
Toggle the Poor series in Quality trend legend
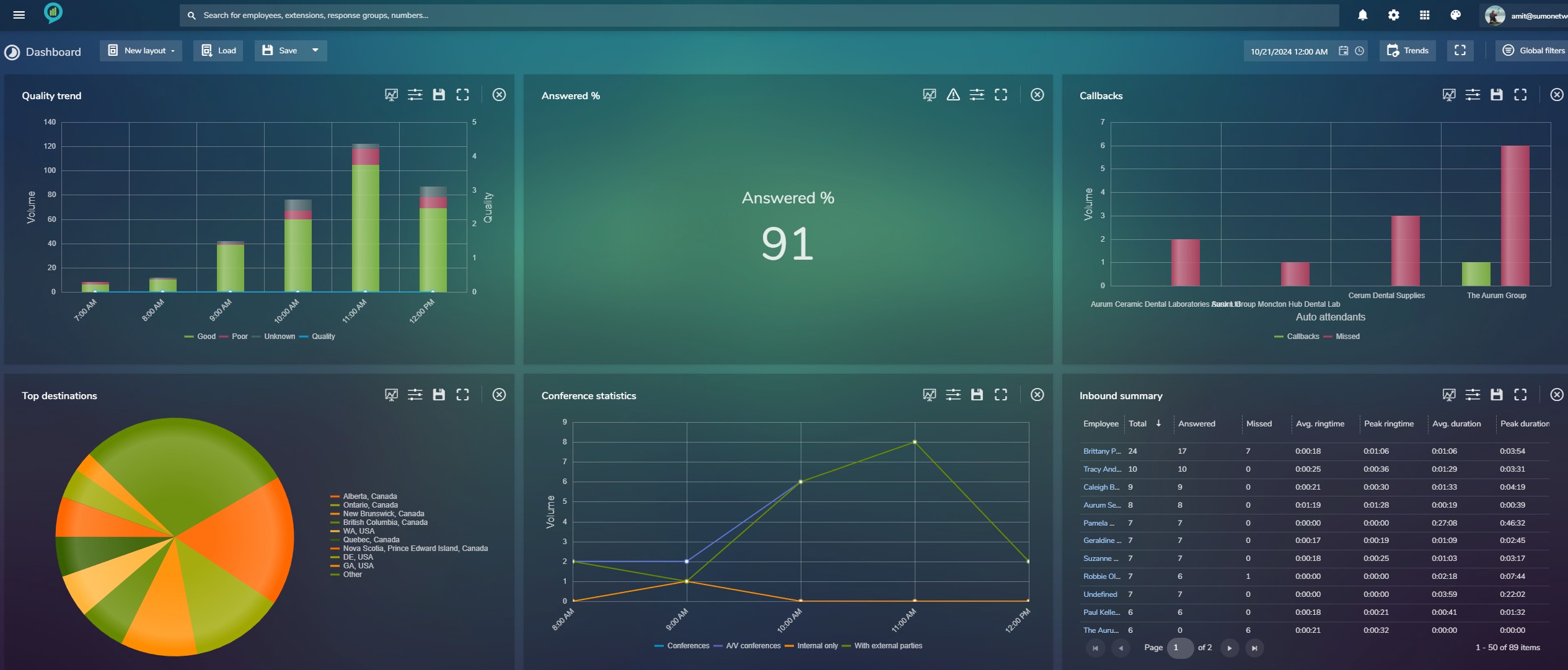tap(239, 337)
